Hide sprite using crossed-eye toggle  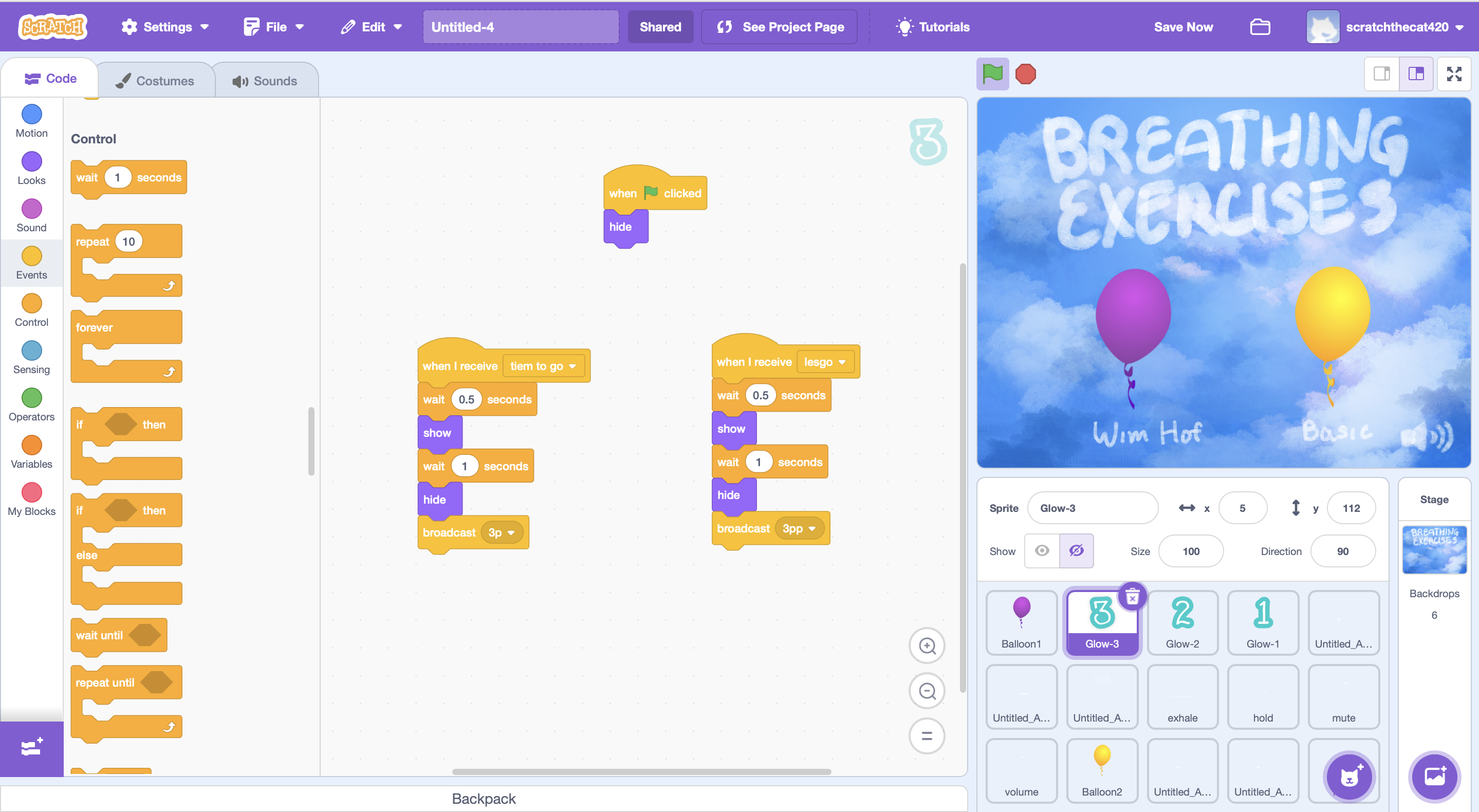point(1076,551)
